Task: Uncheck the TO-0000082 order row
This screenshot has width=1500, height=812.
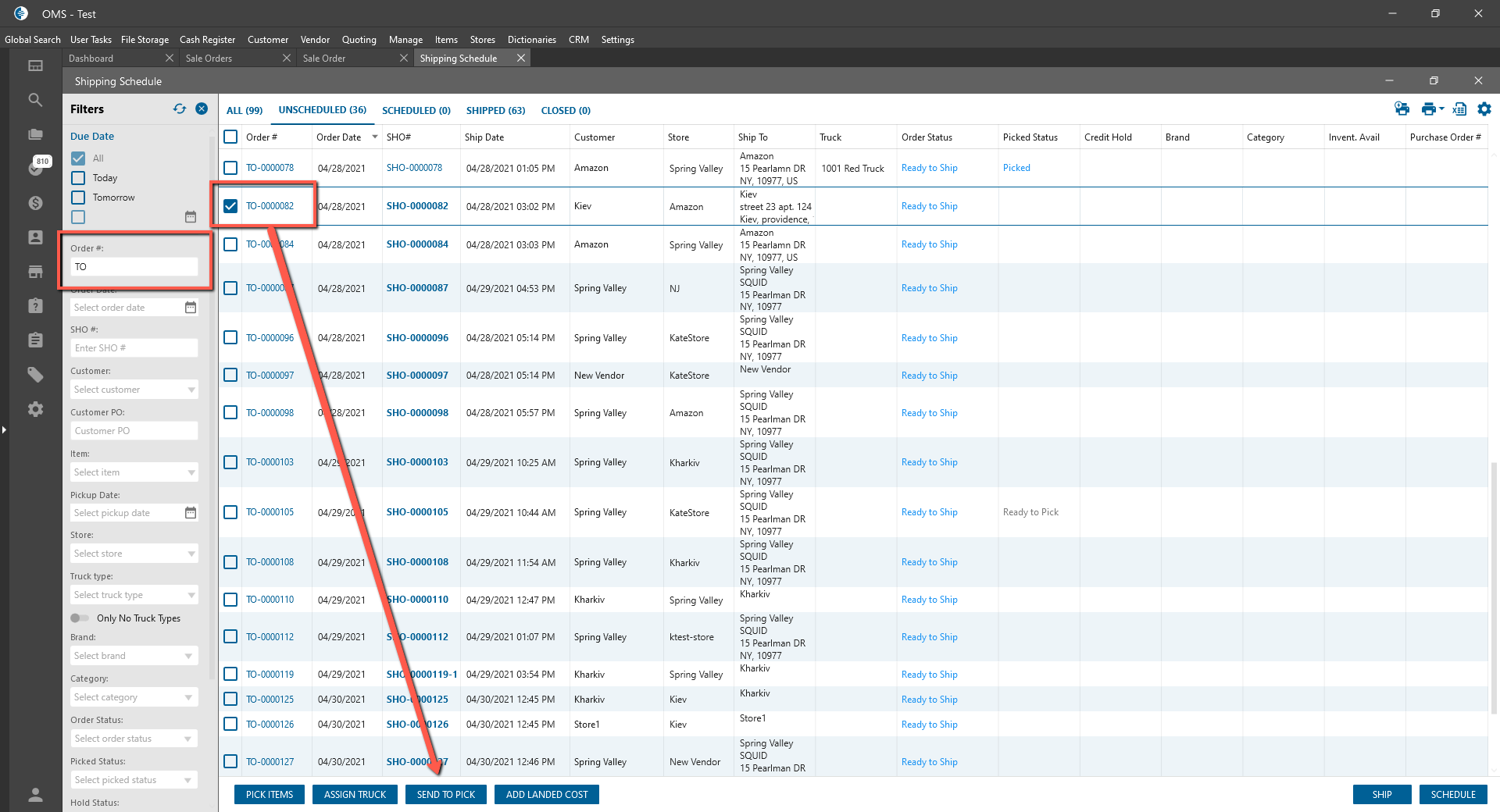Action: (230, 206)
